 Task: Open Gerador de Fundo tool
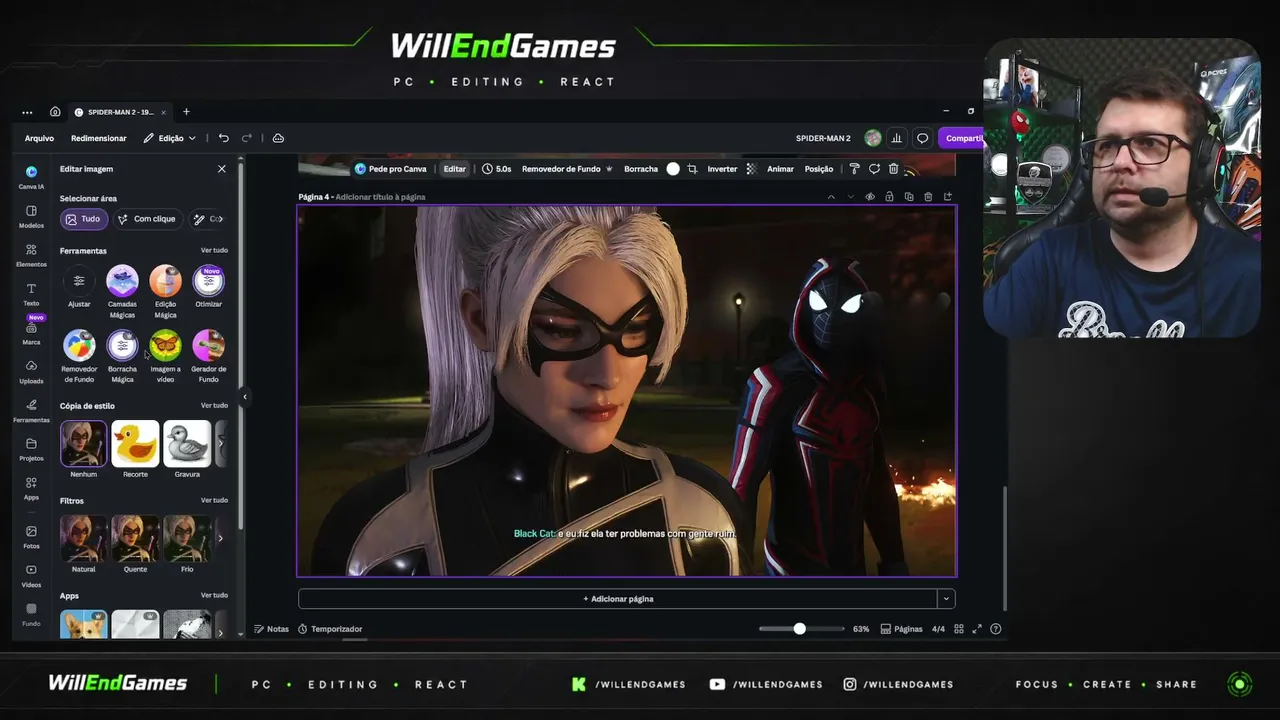click(208, 357)
